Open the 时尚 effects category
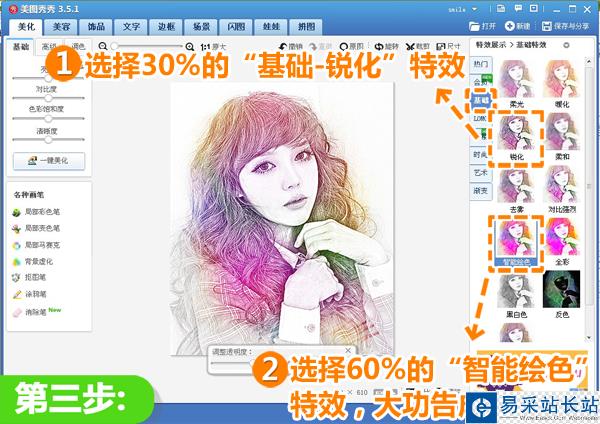Image resolution: width=600 pixels, height=424 pixels. coord(480,155)
